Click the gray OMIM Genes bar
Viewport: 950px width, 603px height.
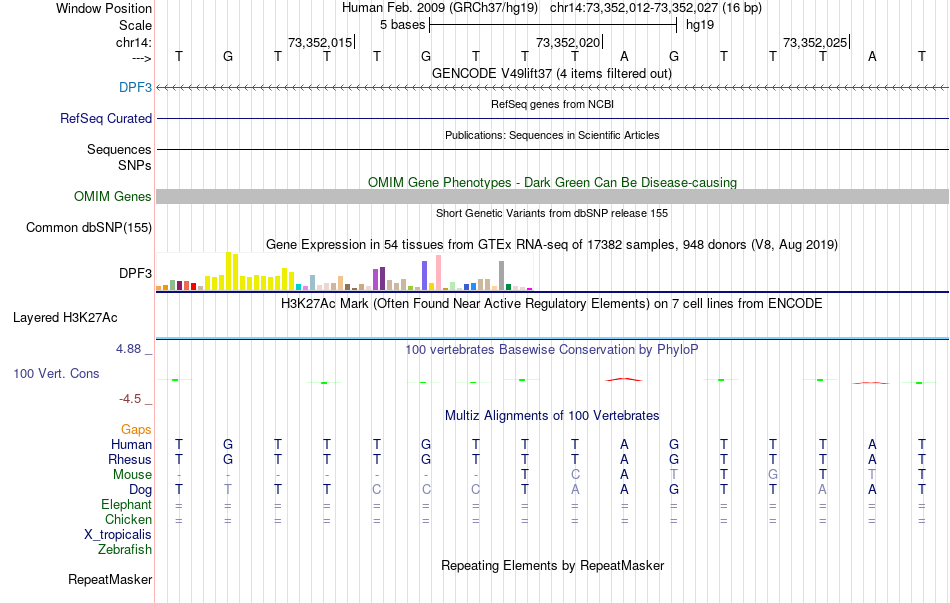pos(552,196)
